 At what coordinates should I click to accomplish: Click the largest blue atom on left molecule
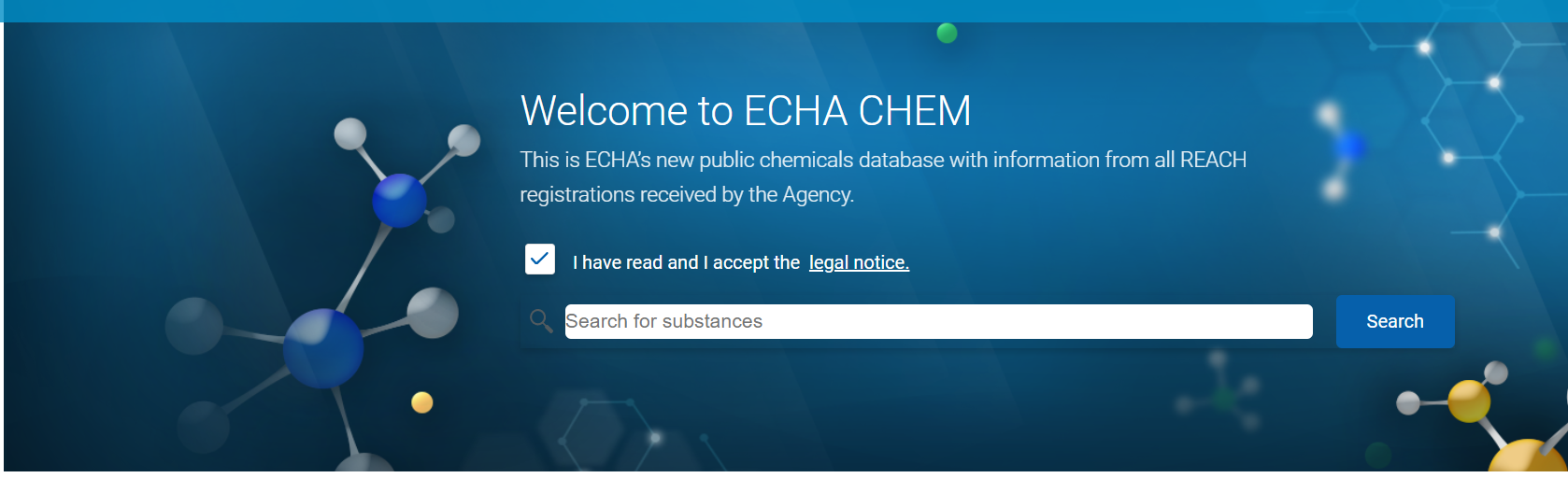[323, 347]
